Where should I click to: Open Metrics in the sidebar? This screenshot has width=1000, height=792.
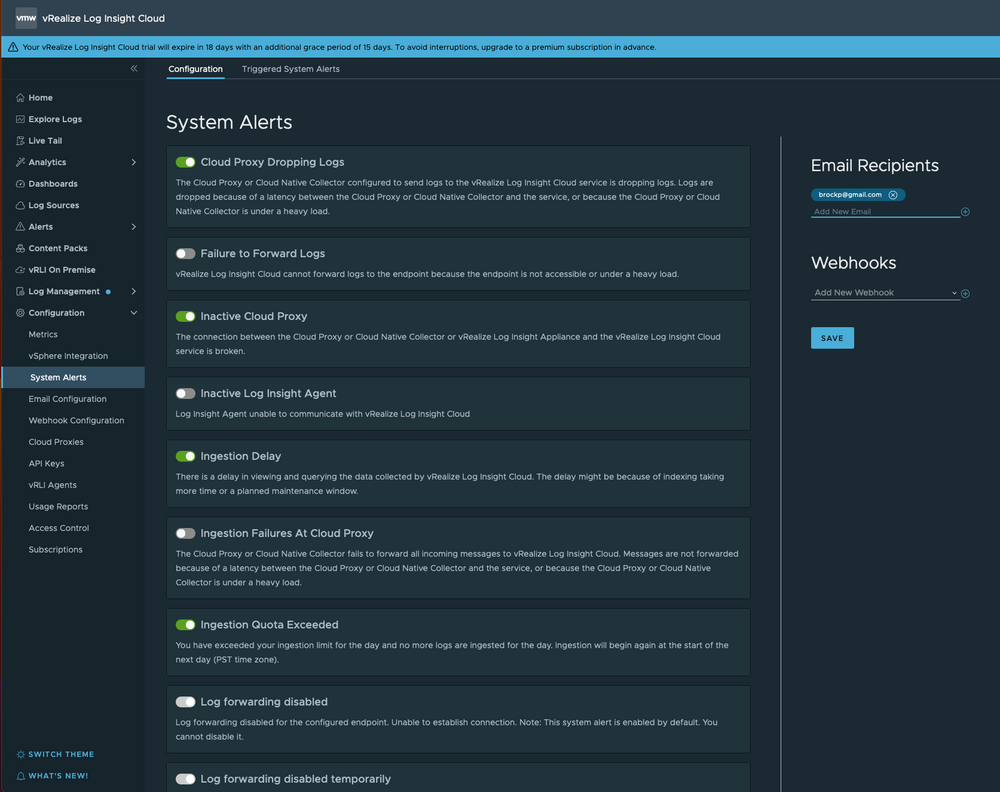click(43, 334)
